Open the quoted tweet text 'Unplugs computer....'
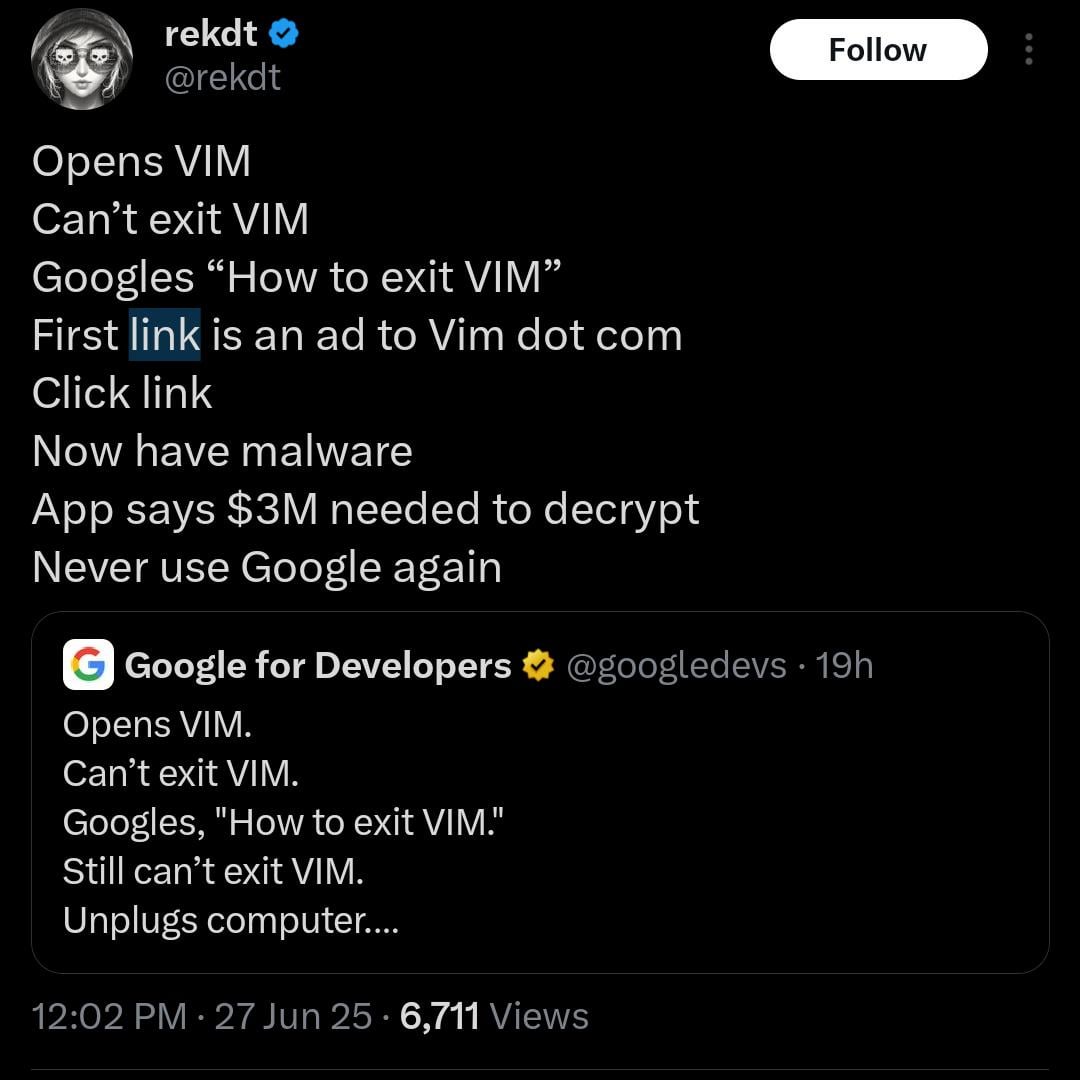The width and height of the screenshot is (1080, 1080). (231, 921)
